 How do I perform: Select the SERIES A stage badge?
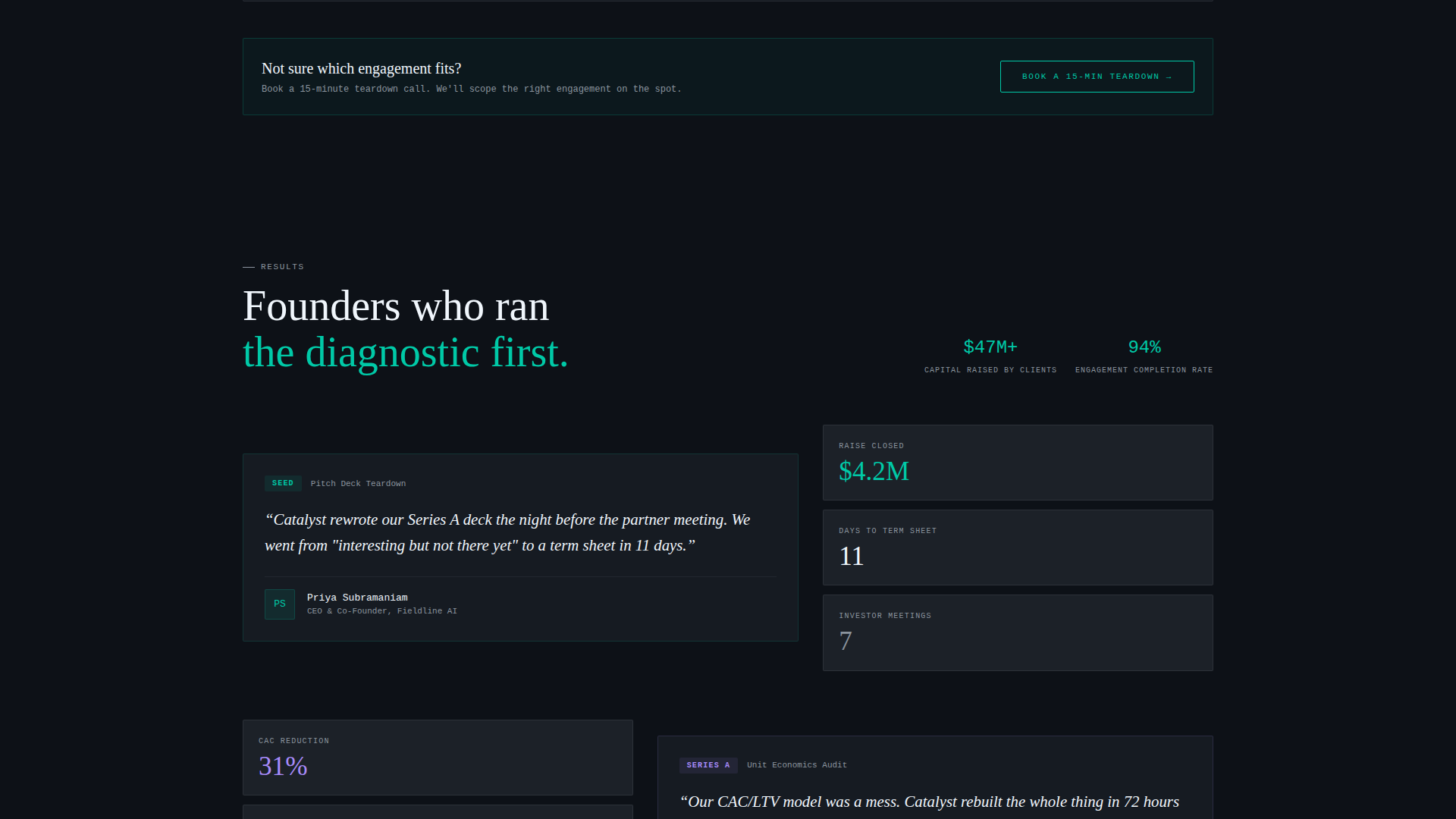coord(708,765)
